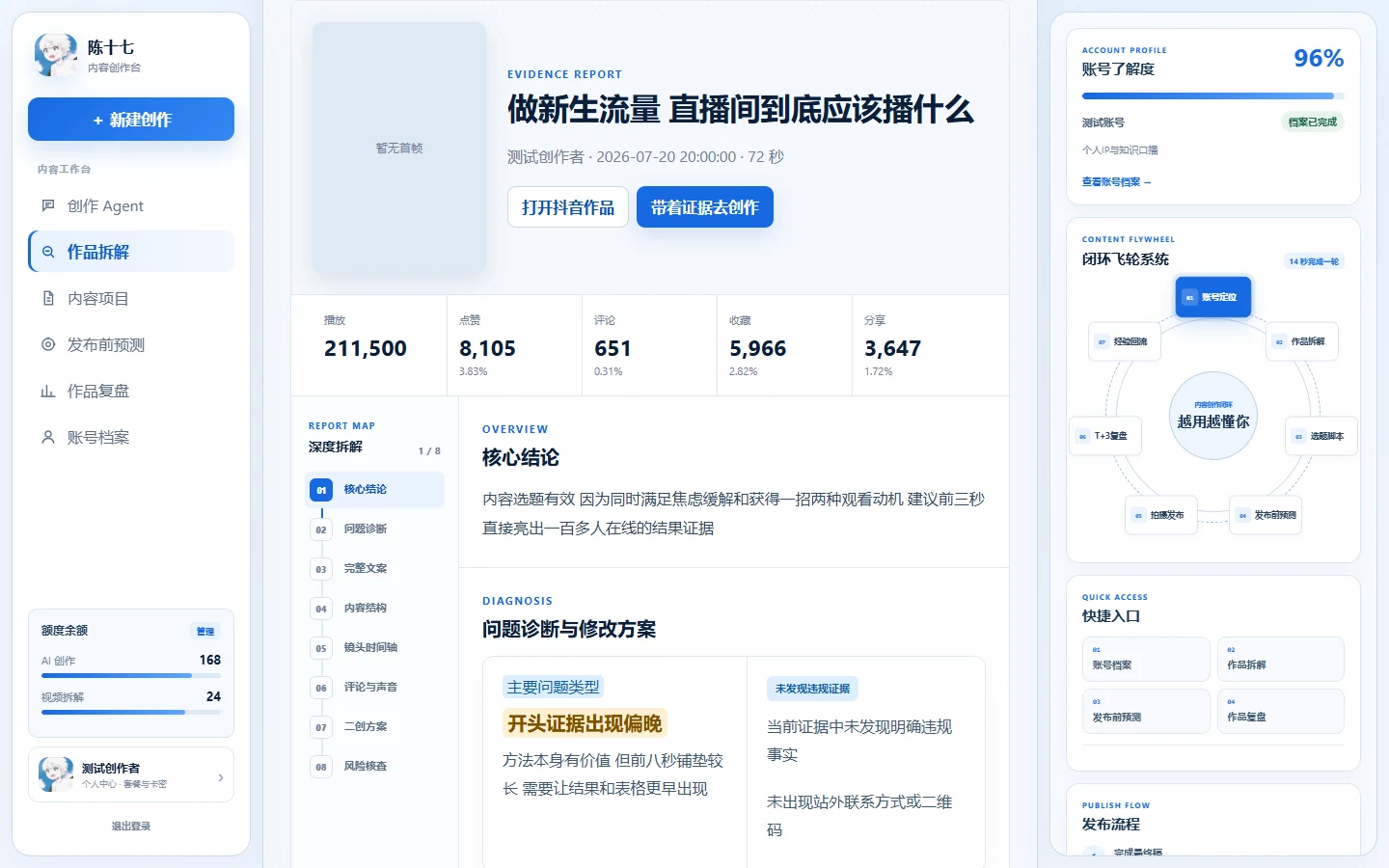Click the 拍摄发布 flywheel node
1389x868 pixels.
tap(1161, 515)
